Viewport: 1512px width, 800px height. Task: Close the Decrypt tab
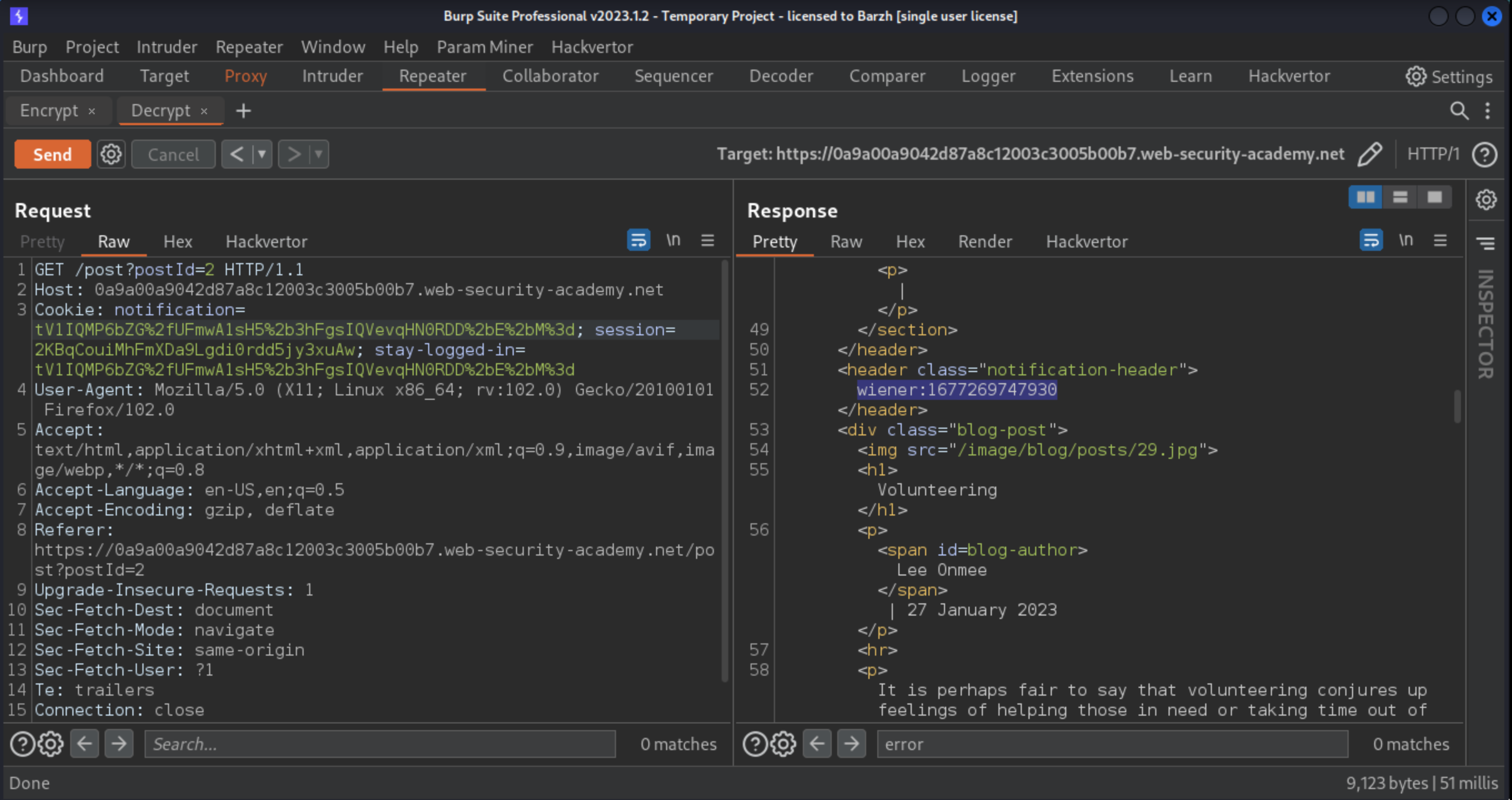tap(204, 111)
